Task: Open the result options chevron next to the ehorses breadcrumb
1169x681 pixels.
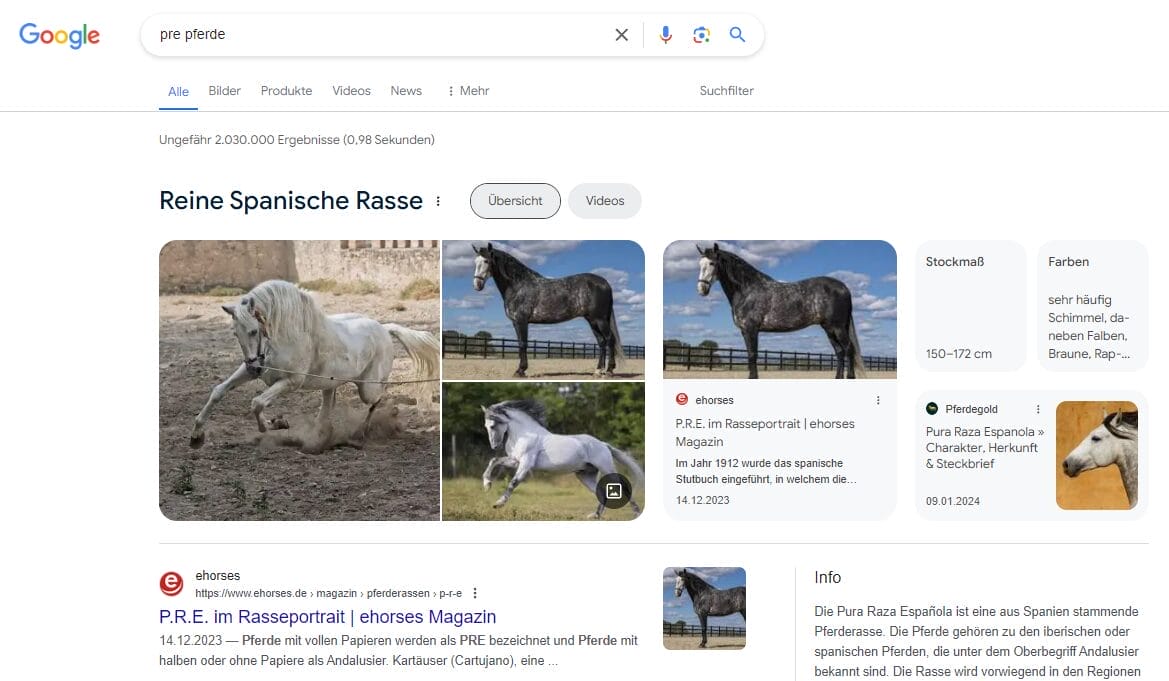Action: (x=475, y=593)
